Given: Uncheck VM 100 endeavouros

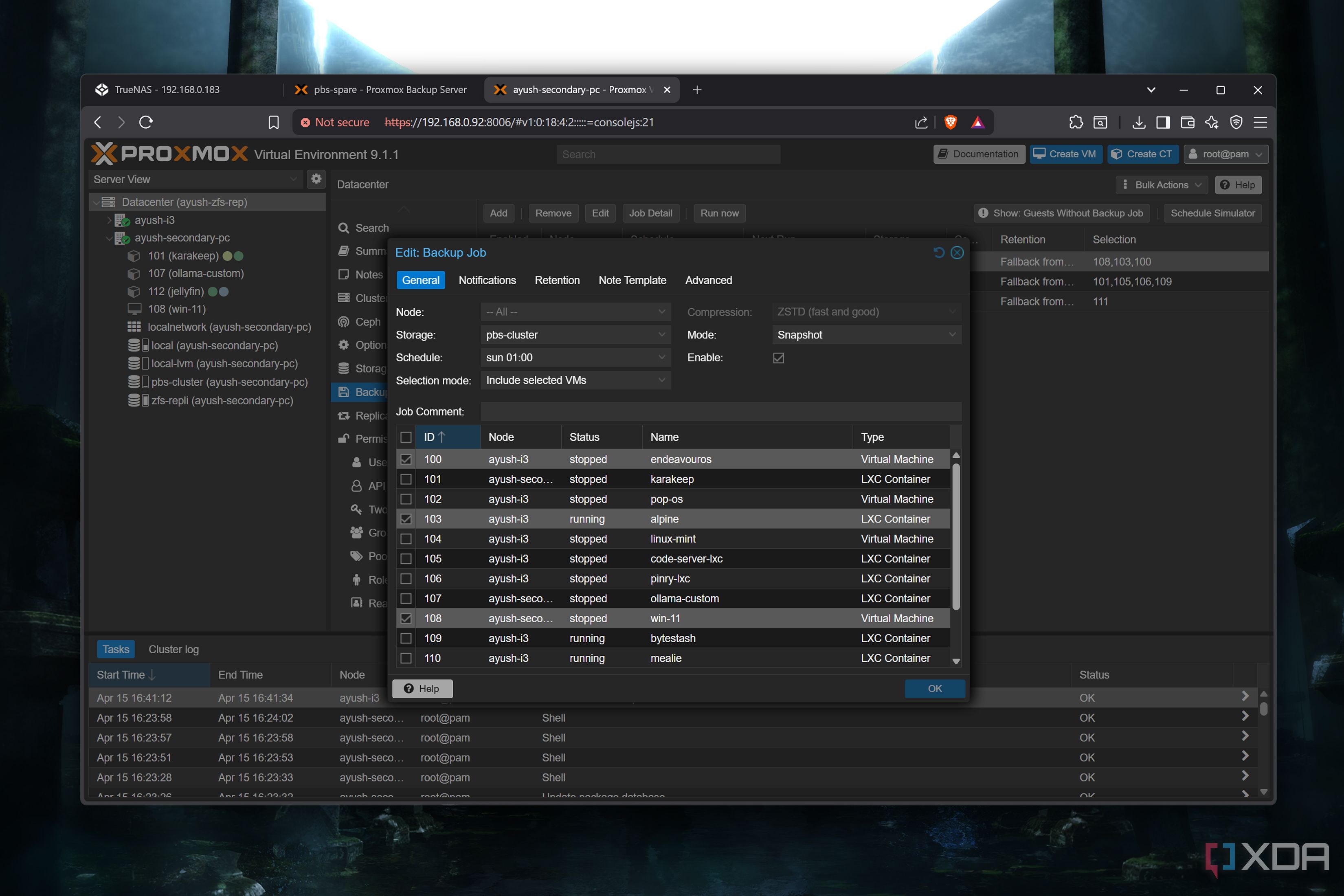Looking at the screenshot, I should [x=406, y=459].
